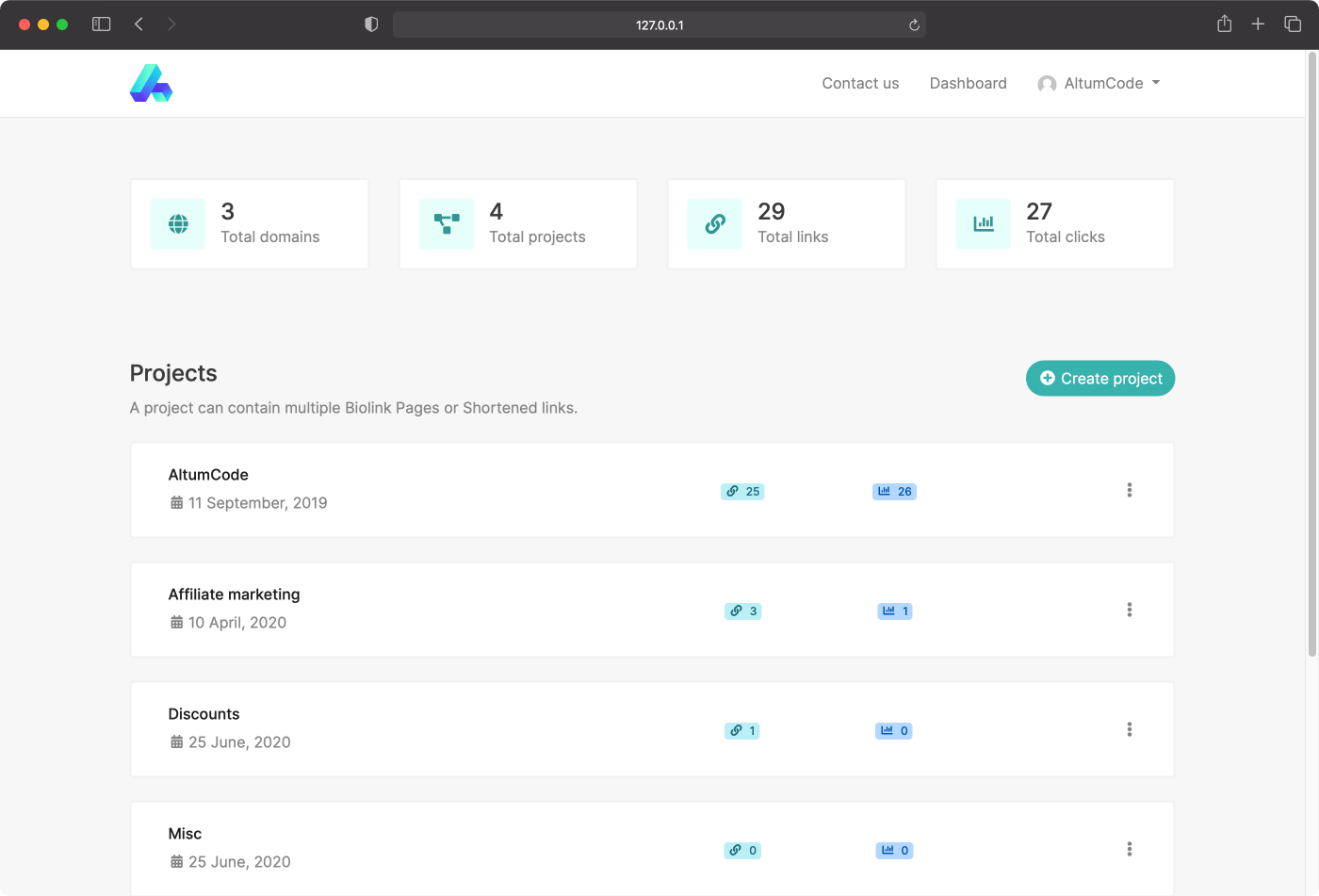This screenshot has height=896, width=1319.
Task: Open the Affiliate marketing project link
Action: click(234, 595)
